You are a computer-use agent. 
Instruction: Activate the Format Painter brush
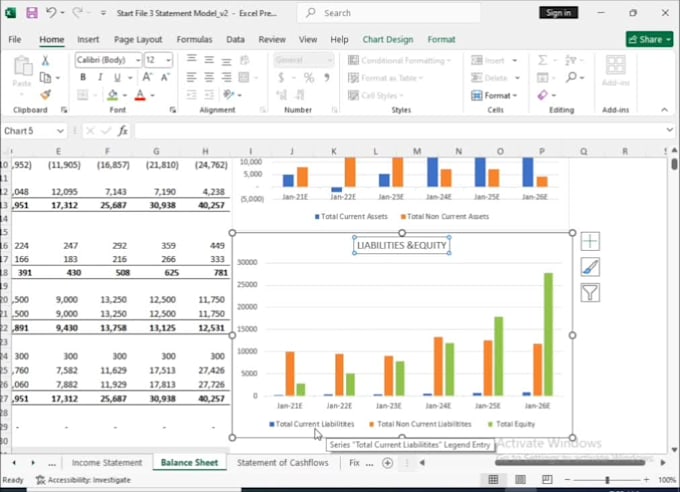45,95
